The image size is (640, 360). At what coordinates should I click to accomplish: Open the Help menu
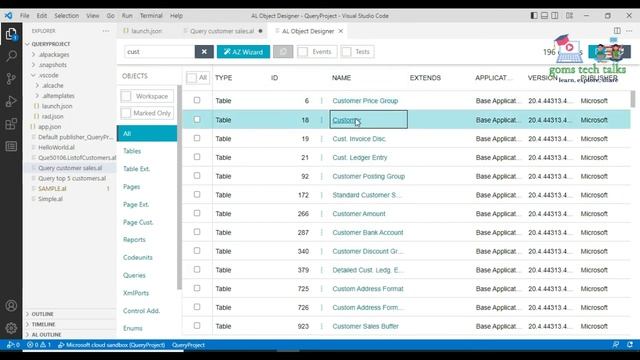176,16
